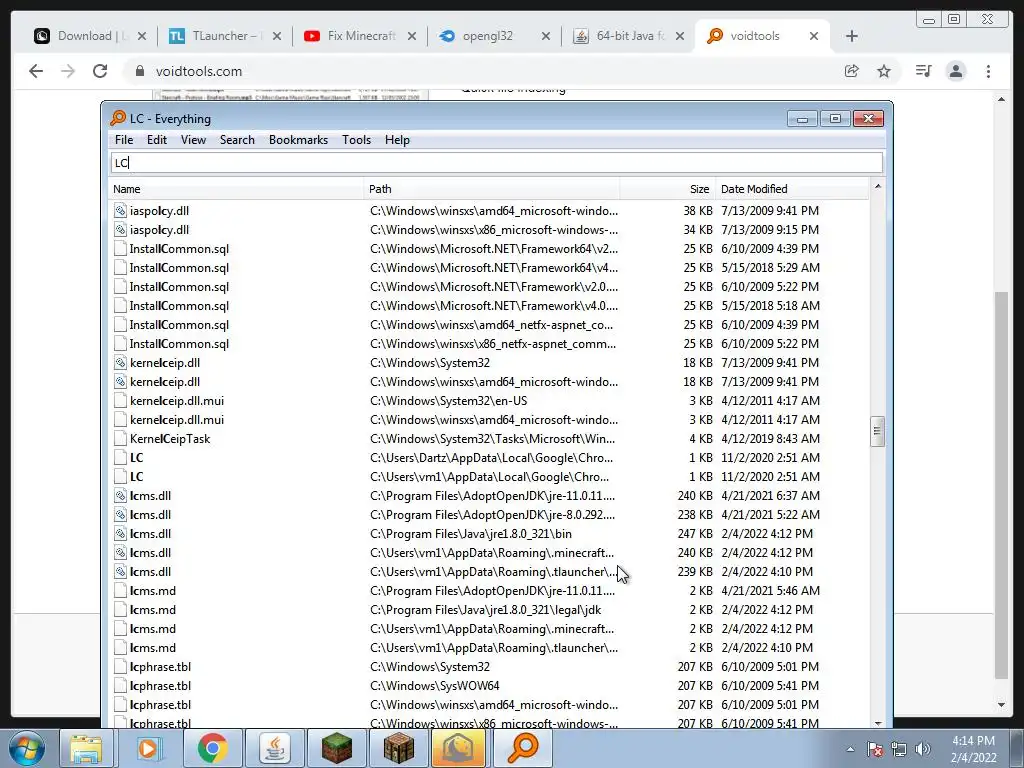Open the Tools menu in Everything

tap(357, 140)
